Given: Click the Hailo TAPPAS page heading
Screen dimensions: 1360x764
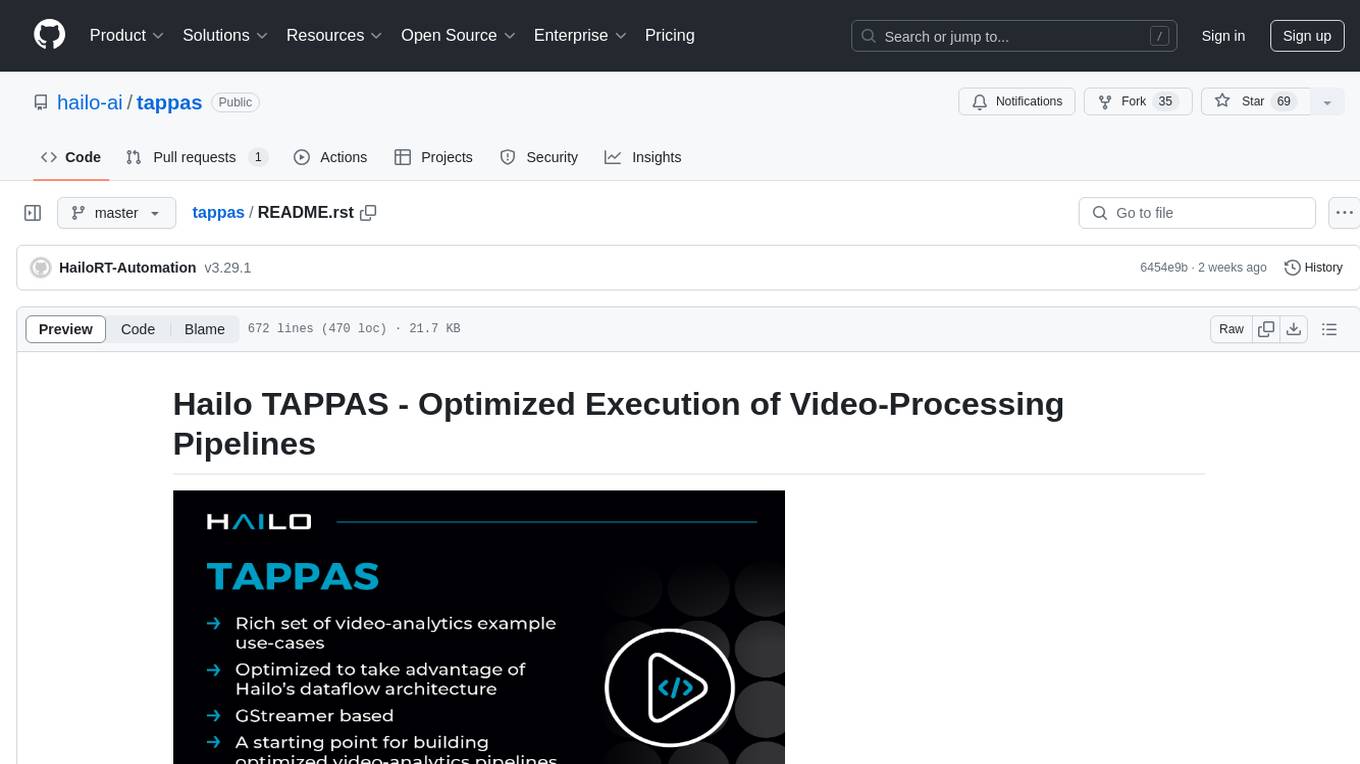Looking at the screenshot, I should coord(618,423).
